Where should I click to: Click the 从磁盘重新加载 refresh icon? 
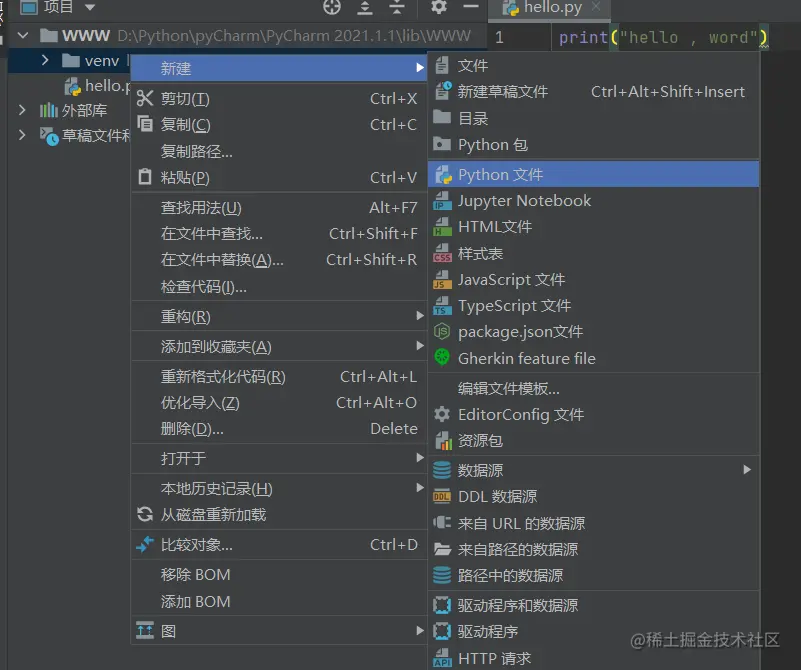coord(145,514)
